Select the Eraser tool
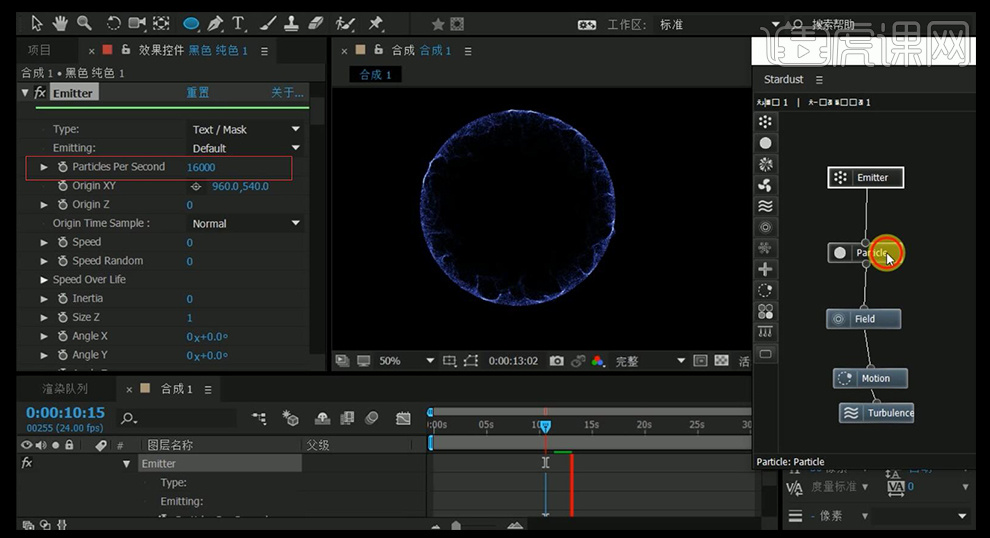The width and height of the screenshot is (990, 538). (316, 22)
